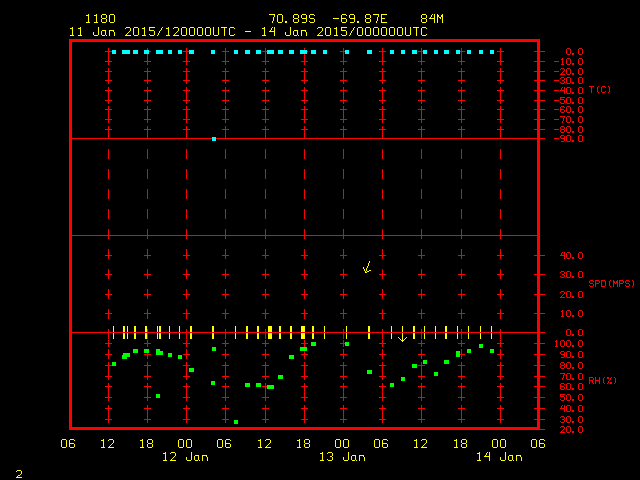
Task: Click the 40.0 wind speed tick label
Action: click(x=573, y=255)
